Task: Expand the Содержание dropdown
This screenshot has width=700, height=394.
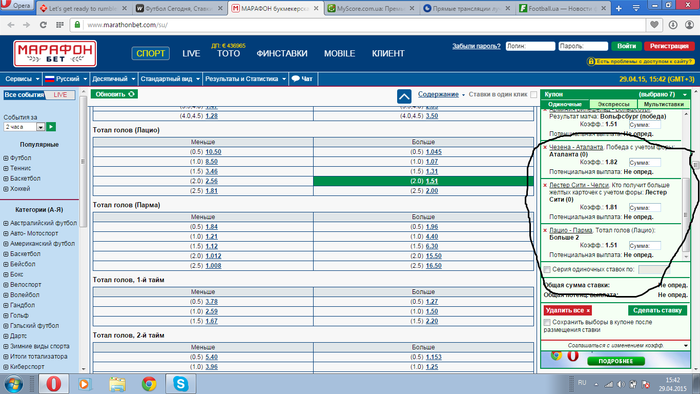Action: [441, 94]
